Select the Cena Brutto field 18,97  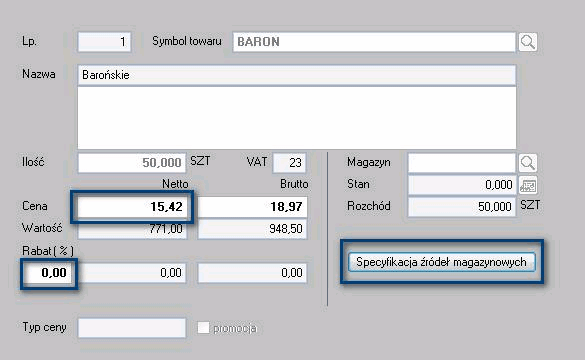point(253,207)
